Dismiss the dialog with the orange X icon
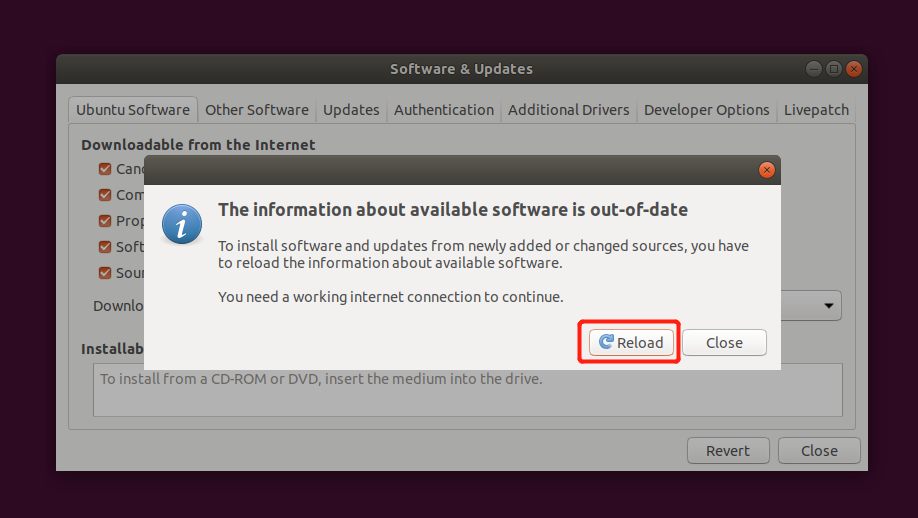This screenshot has height=518, width=918. (766, 170)
